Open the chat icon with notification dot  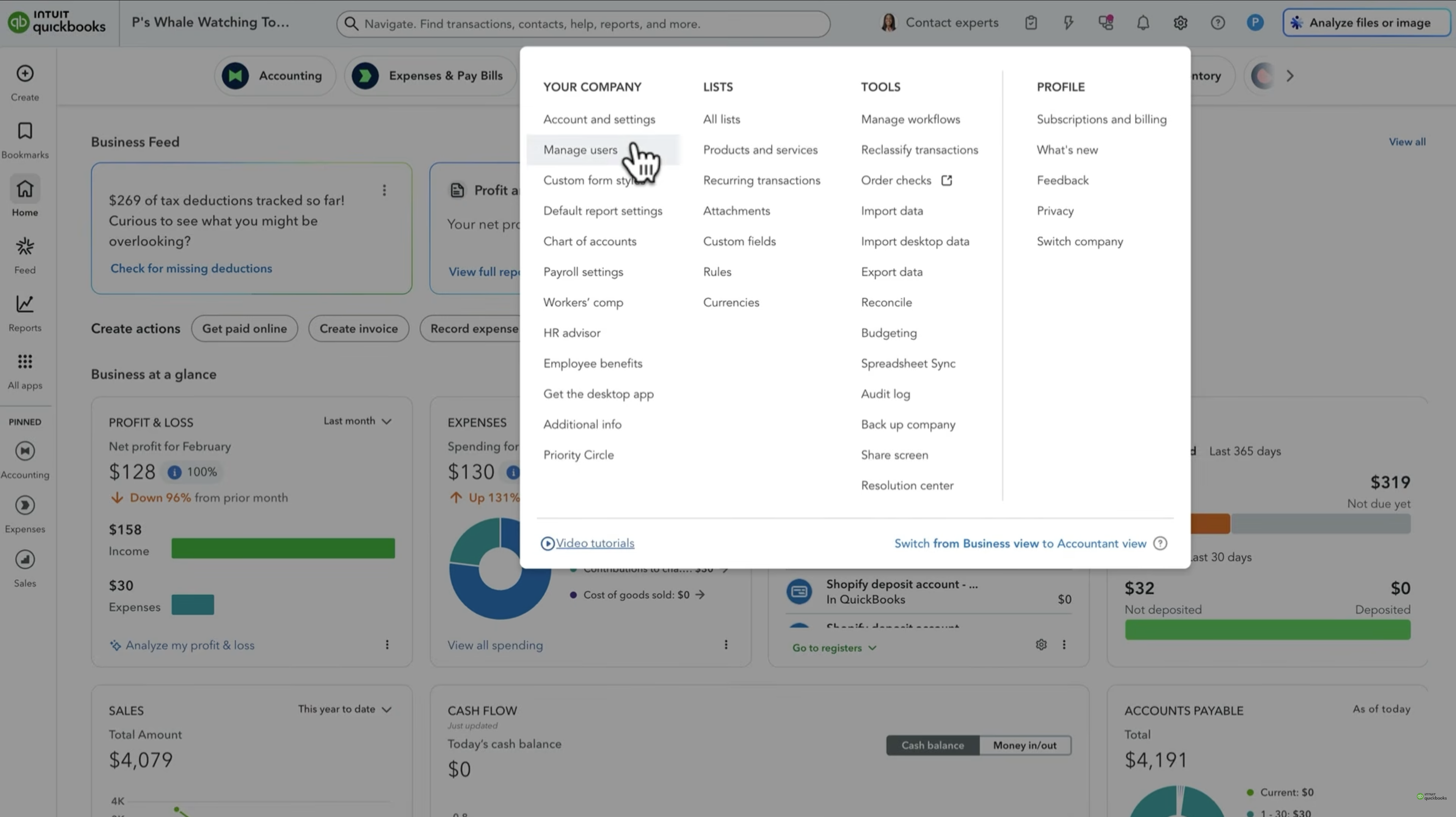pyautogui.click(x=1106, y=23)
